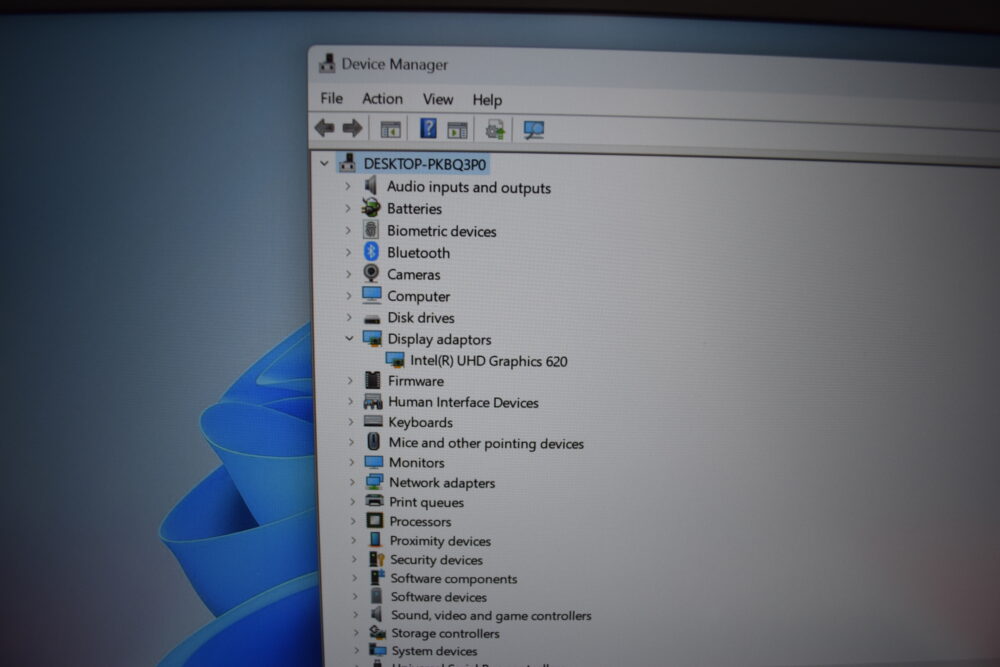Select the Human Interface Devices text

tap(463, 402)
